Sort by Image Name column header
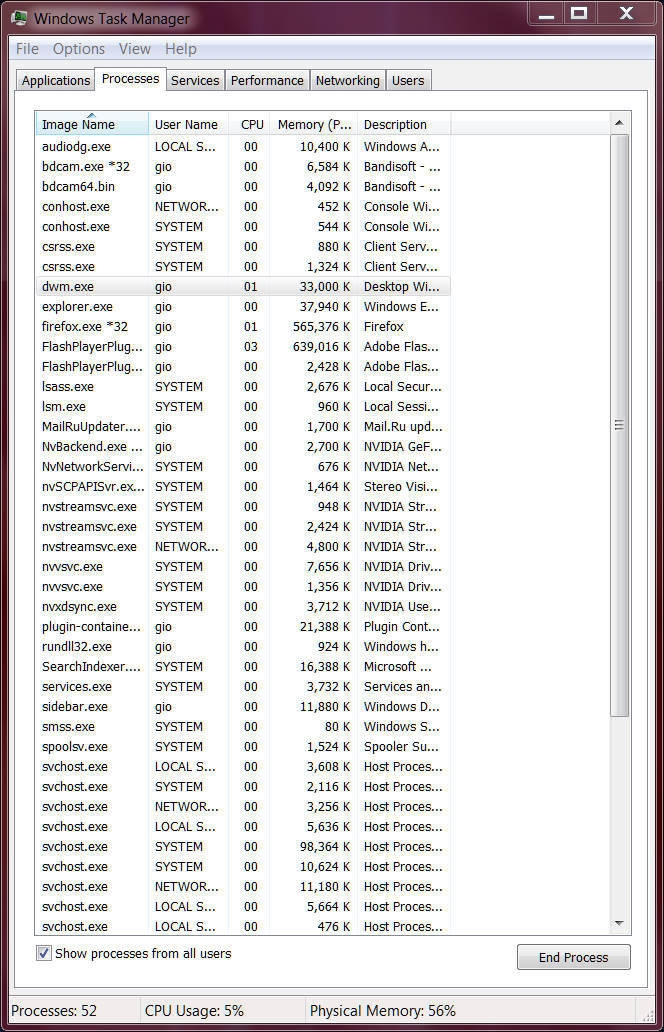This screenshot has height=1032, width=664. pyautogui.click(x=91, y=124)
